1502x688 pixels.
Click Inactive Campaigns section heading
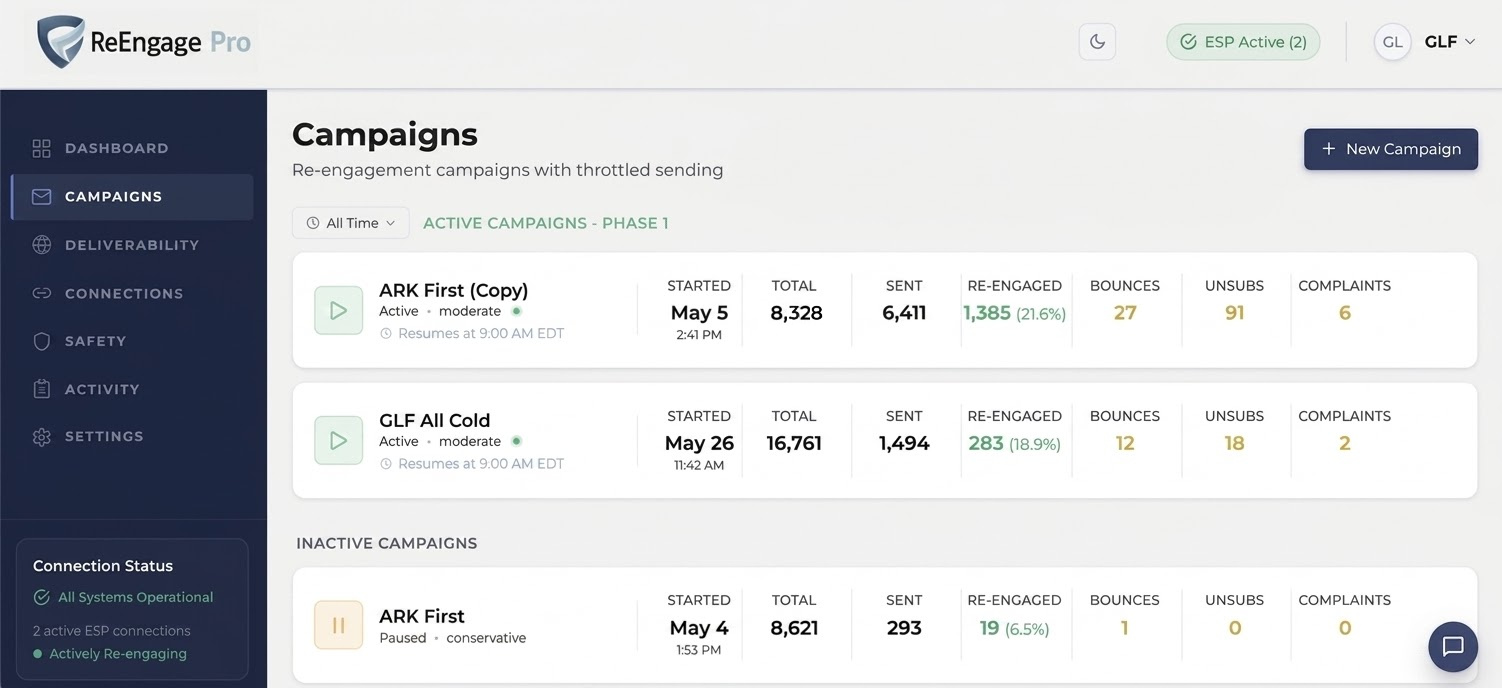click(x=387, y=543)
